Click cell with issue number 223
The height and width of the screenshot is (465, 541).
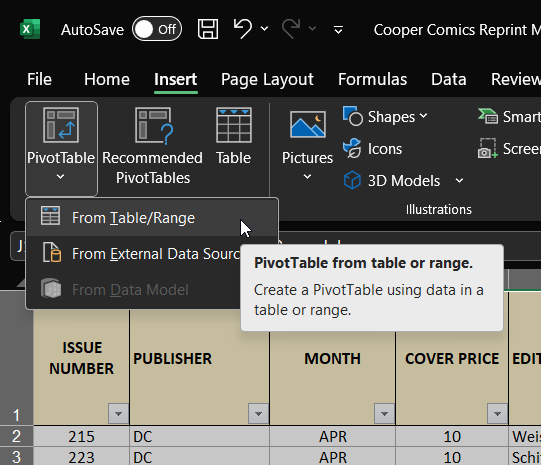coord(81,456)
